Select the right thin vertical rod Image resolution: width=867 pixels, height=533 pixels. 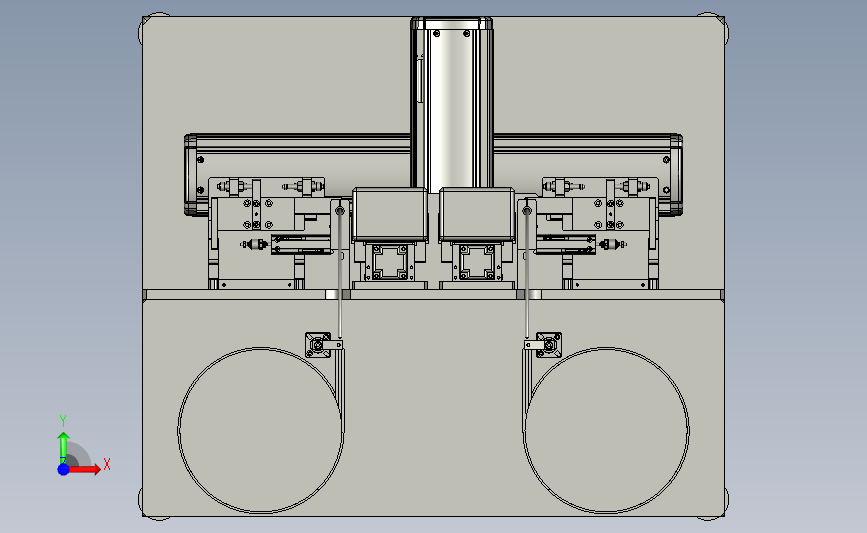[527, 274]
